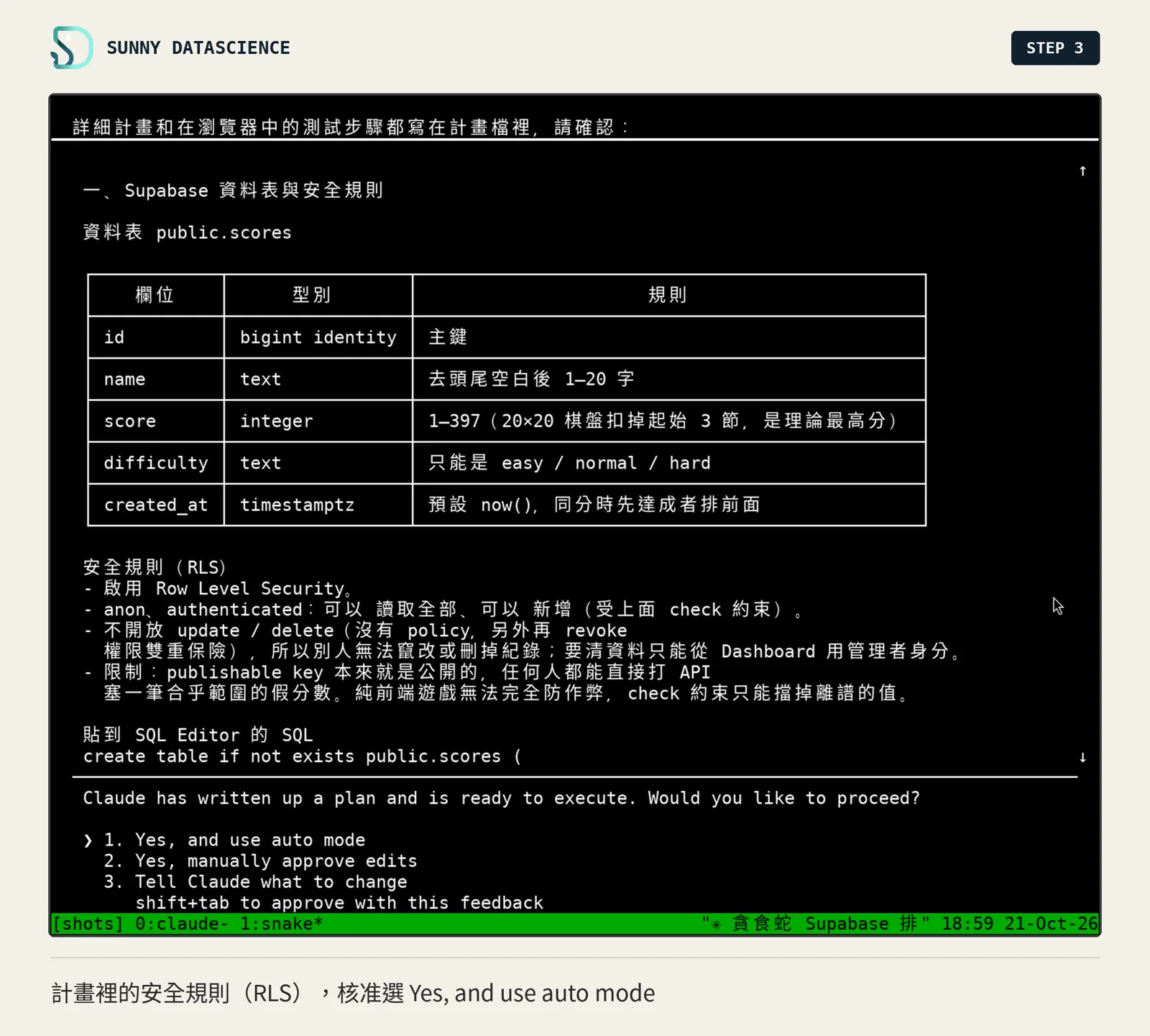This screenshot has height=1036, width=1150.
Task: Click the Sunny Datascience logo icon
Action: pos(72,47)
